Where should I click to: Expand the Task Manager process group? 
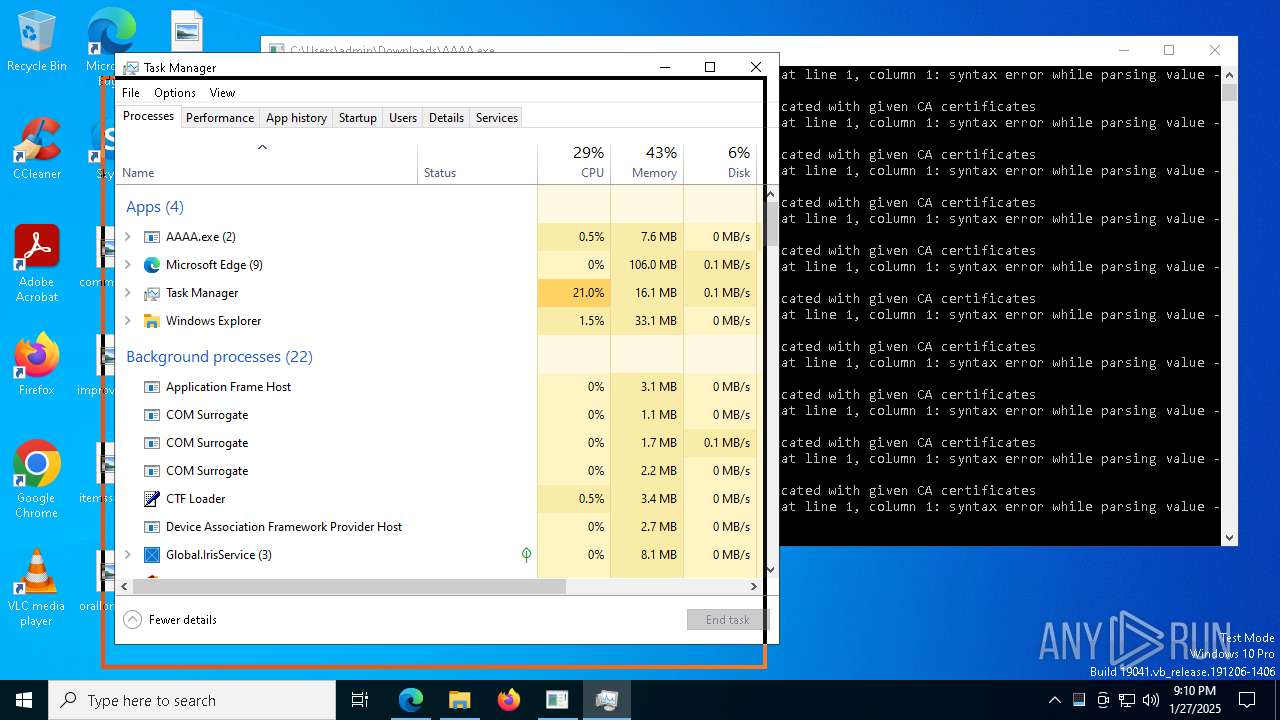click(127, 293)
